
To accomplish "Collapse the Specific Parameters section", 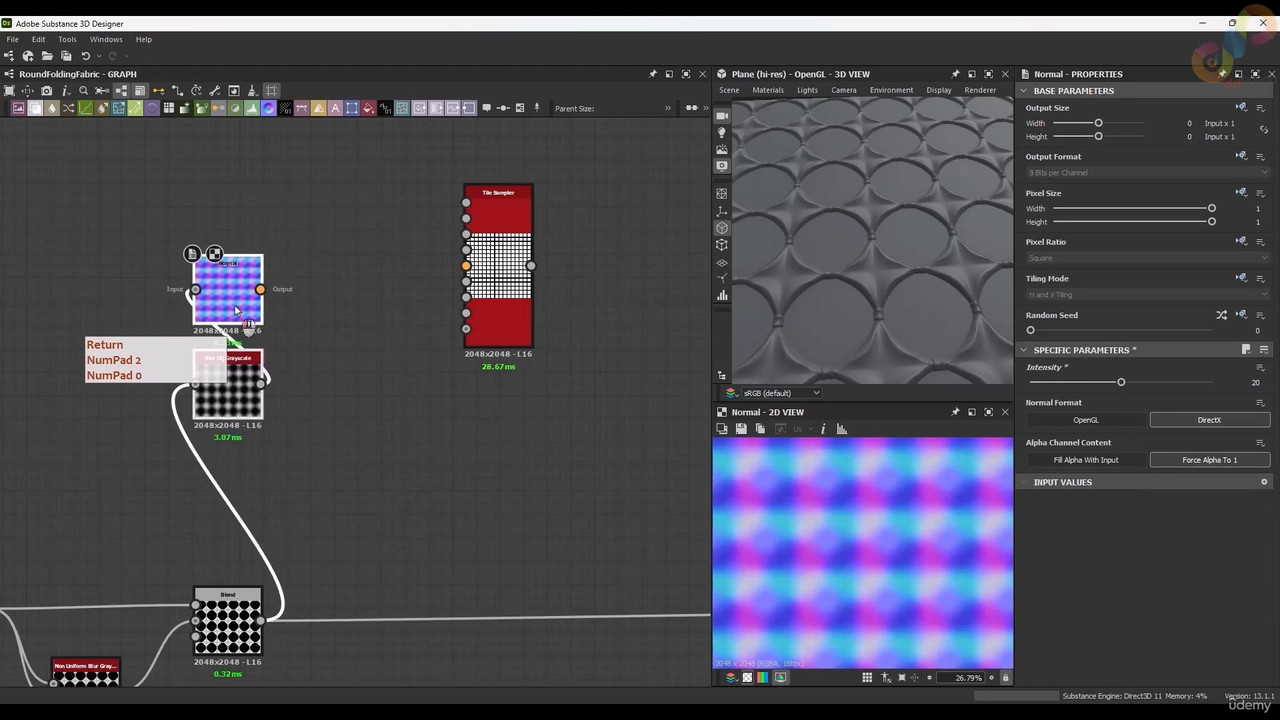I will [1024, 350].
